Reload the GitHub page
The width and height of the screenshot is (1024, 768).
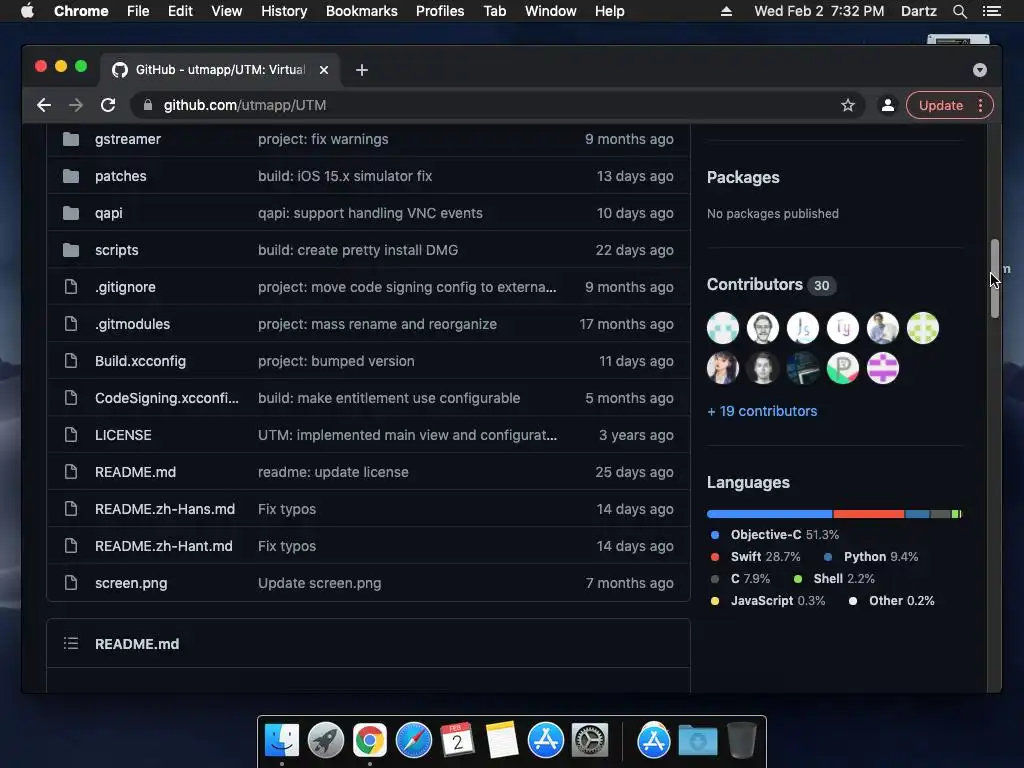coord(108,105)
